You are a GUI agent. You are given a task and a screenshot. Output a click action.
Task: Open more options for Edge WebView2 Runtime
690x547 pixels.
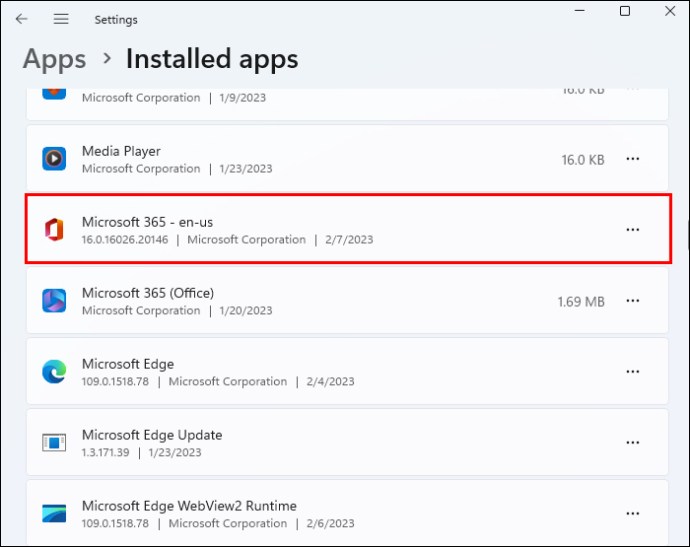click(632, 514)
